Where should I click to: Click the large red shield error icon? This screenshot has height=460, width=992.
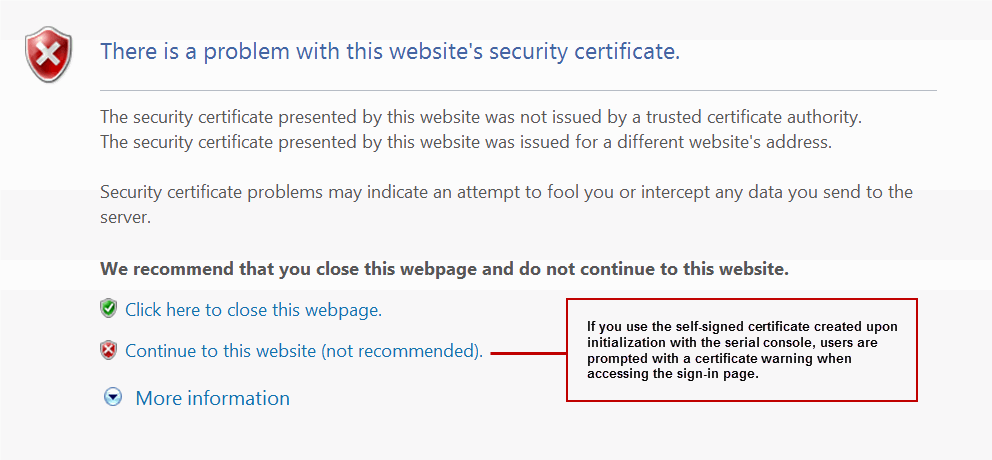point(48,54)
